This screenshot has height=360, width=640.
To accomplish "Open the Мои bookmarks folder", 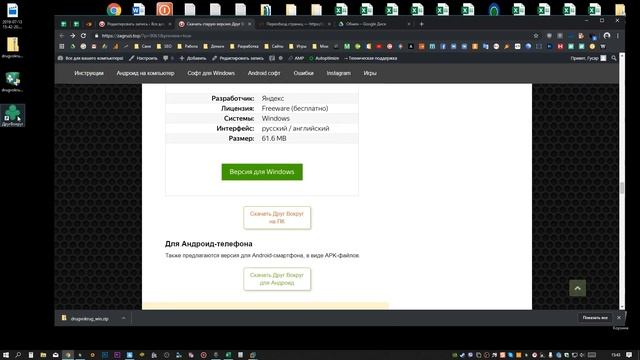I will pyautogui.click(x=320, y=47).
